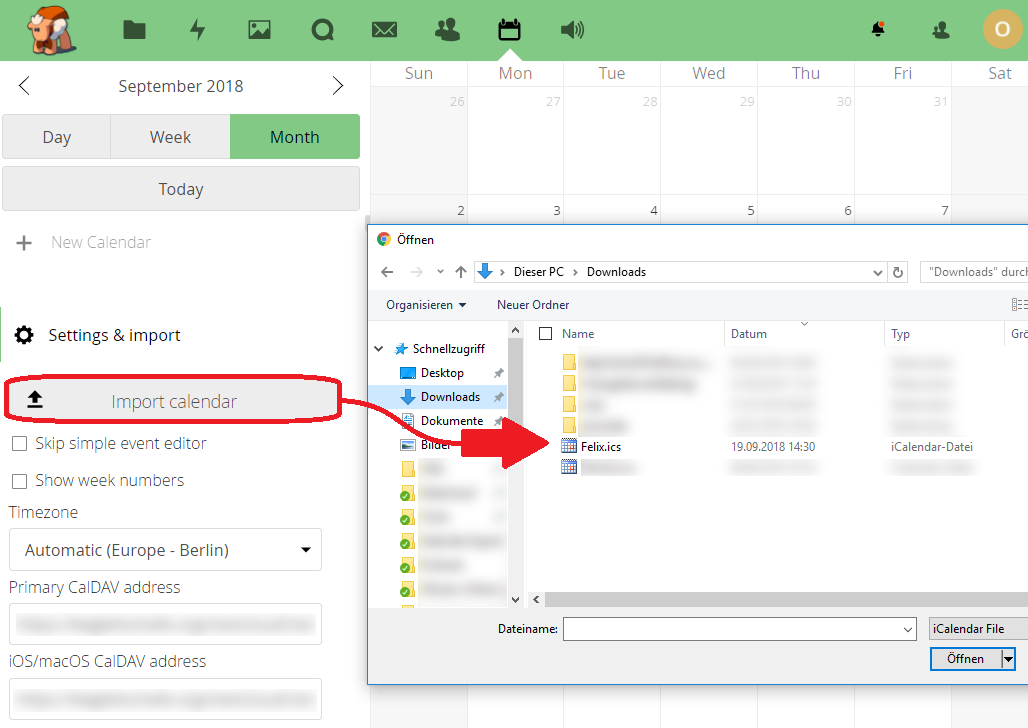Open the Timezone dropdown
Image resolution: width=1028 pixels, height=728 pixels.
click(165, 550)
